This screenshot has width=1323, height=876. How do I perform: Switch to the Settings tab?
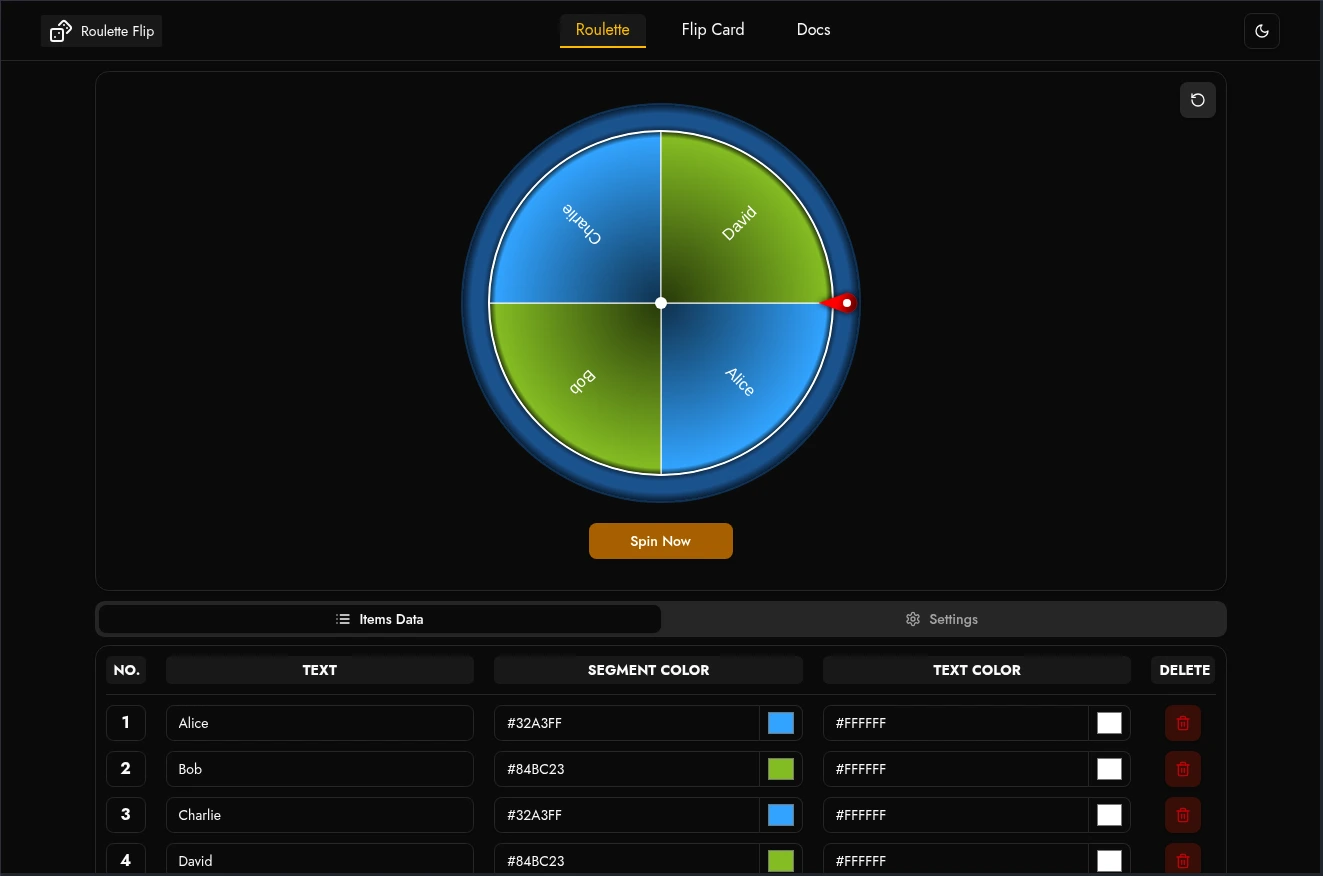942,619
